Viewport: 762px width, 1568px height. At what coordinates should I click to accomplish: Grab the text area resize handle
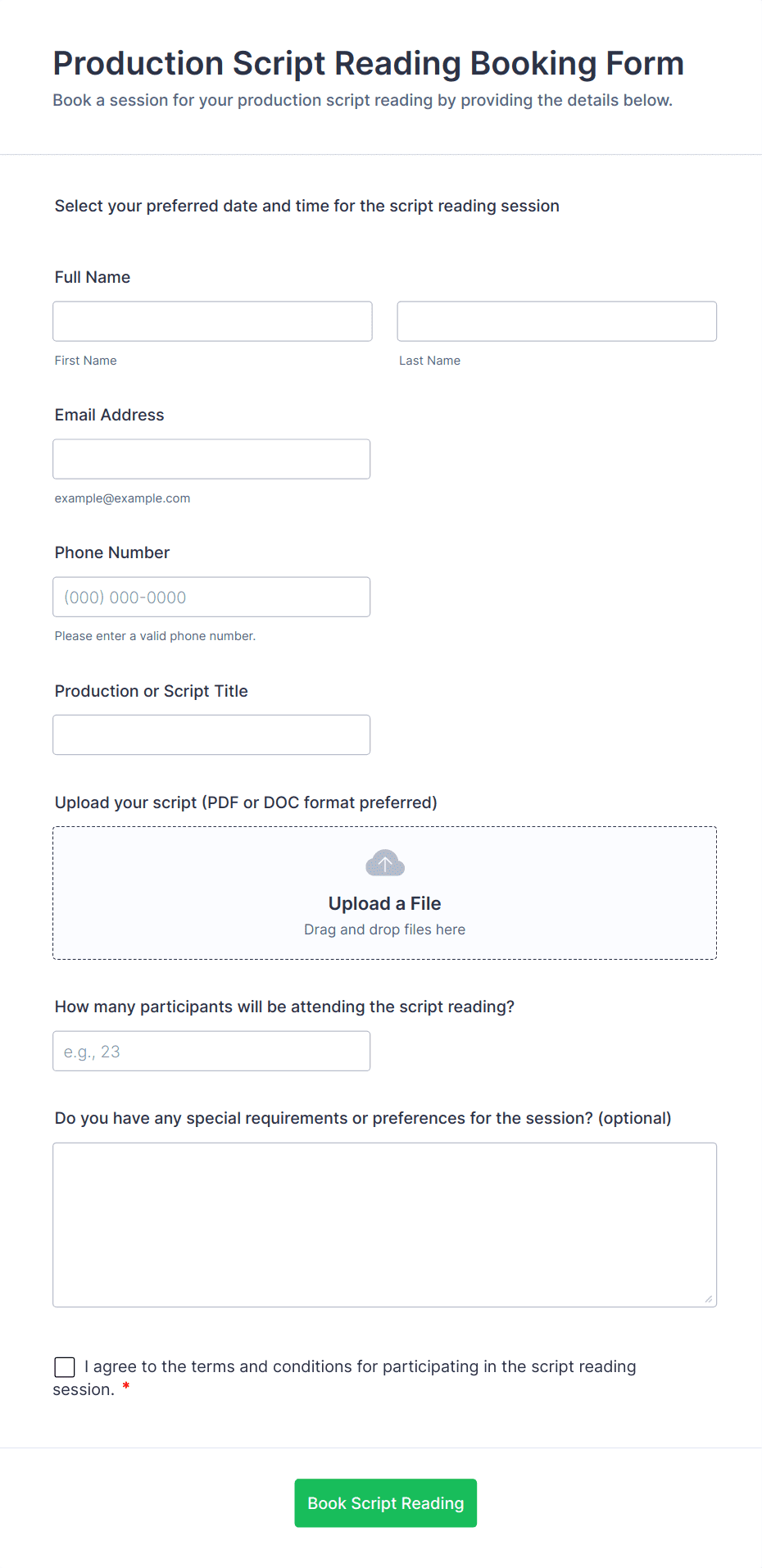709,1298
